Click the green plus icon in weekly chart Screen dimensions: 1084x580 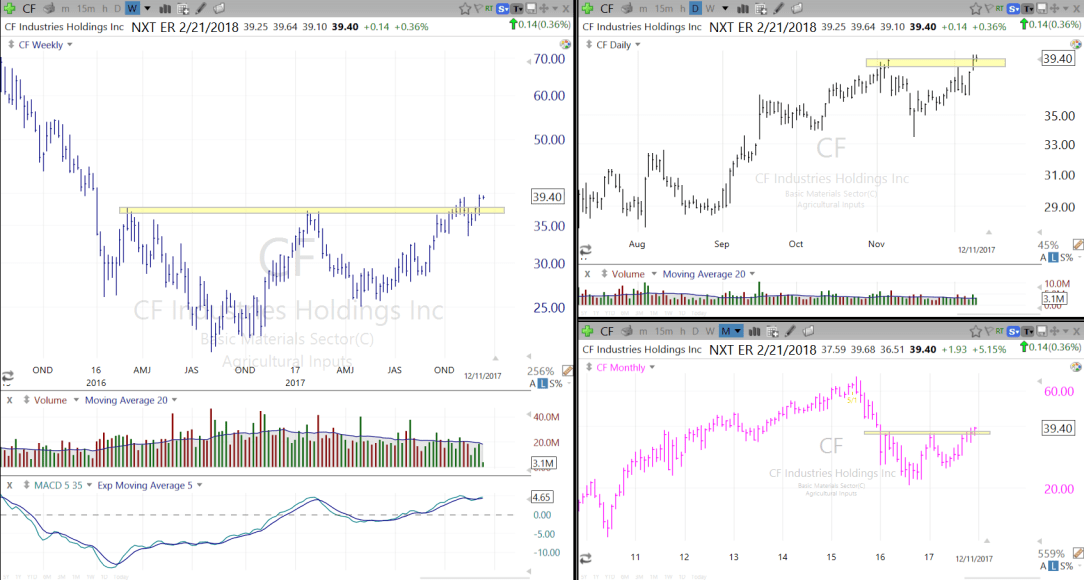coord(9,8)
